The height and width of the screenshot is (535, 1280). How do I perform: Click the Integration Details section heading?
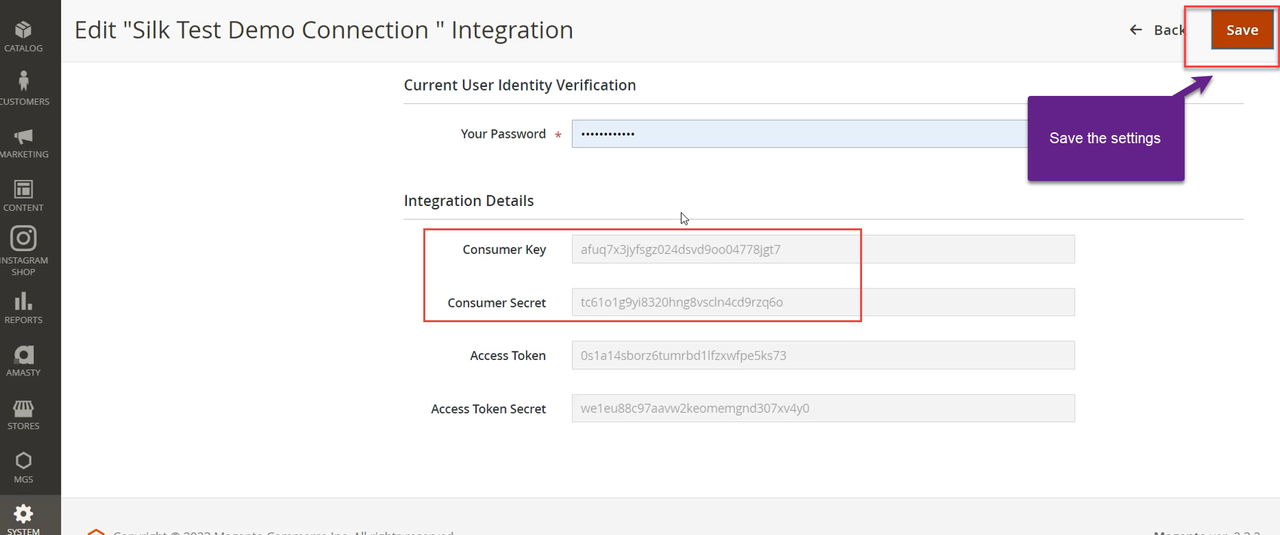[x=469, y=201]
